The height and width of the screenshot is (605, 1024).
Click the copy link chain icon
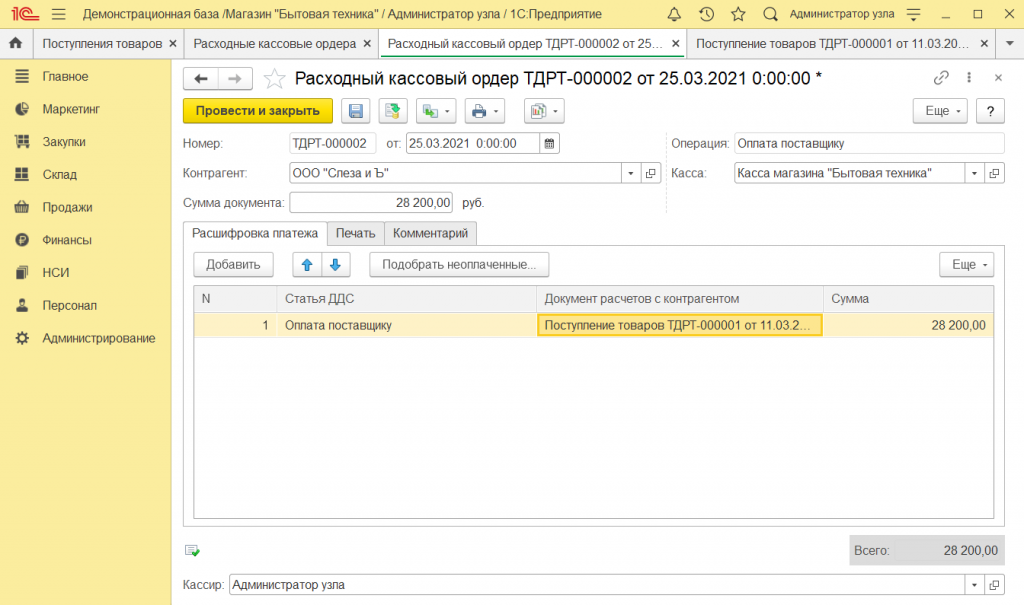pos(940,78)
